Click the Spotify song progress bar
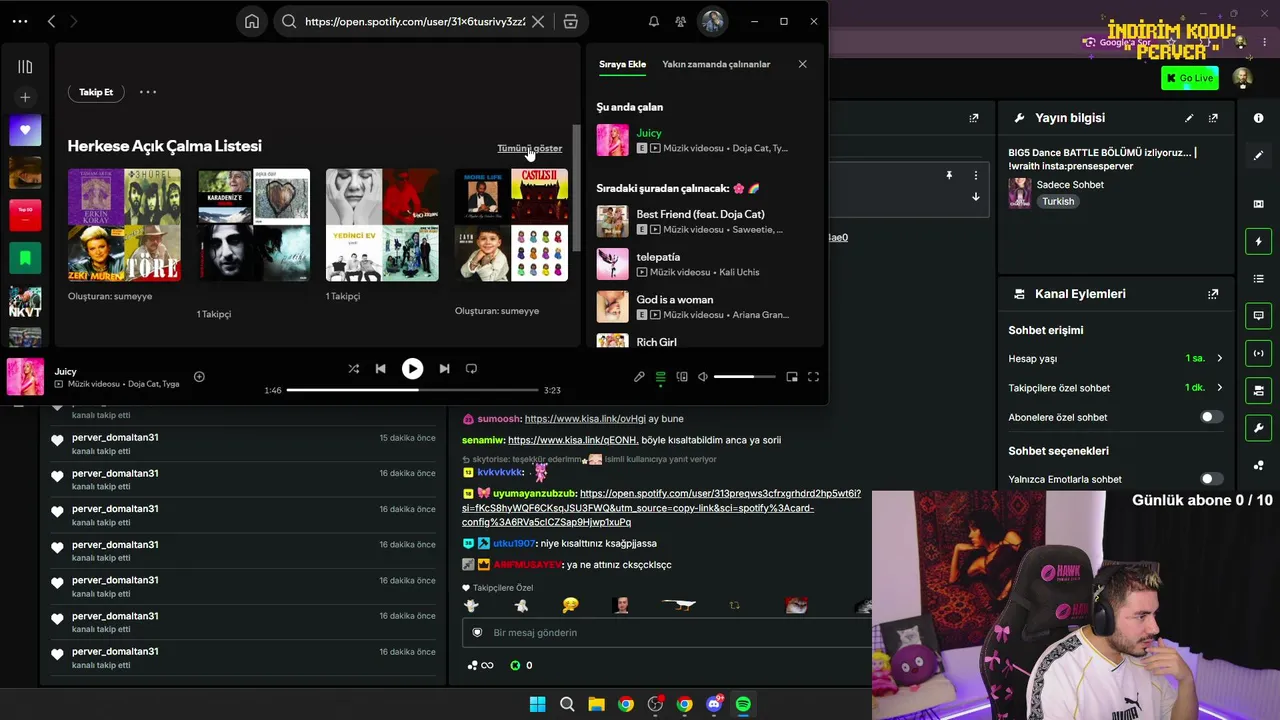The width and height of the screenshot is (1280, 720). click(413, 390)
